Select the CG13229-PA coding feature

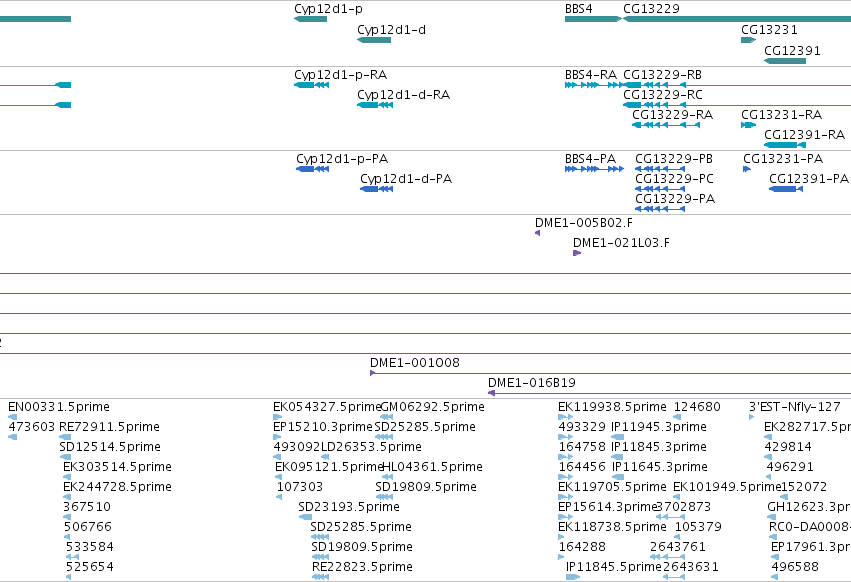pos(660,209)
